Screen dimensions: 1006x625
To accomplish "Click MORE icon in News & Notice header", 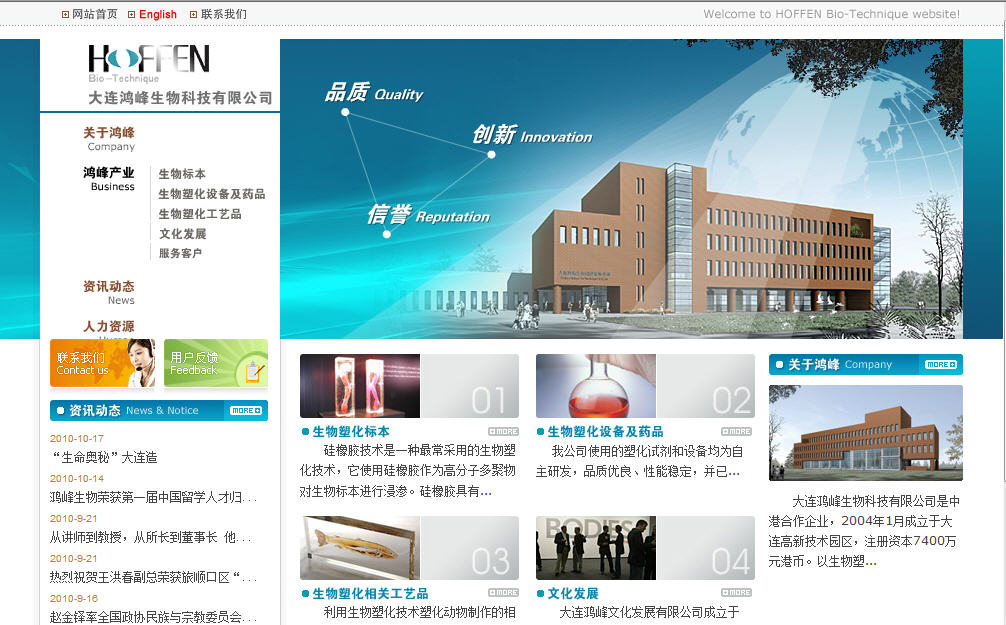I will tap(245, 410).
